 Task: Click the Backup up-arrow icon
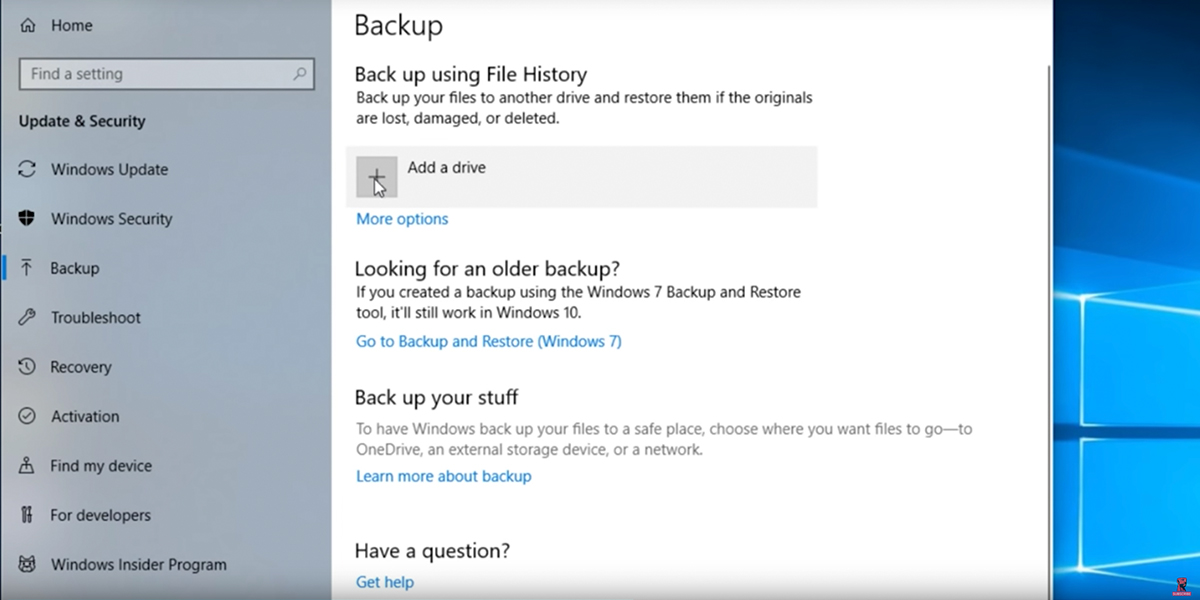tap(25, 268)
